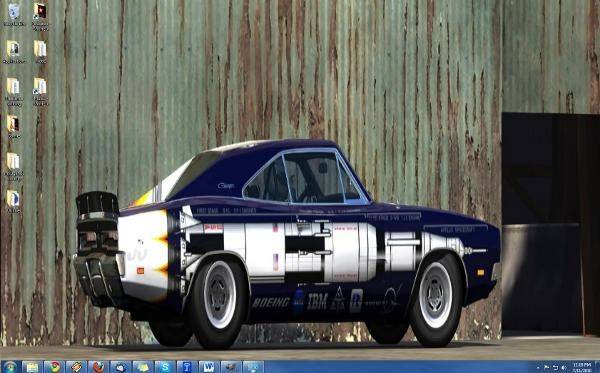Open the Windows Start menu orb

[x=10, y=367]
